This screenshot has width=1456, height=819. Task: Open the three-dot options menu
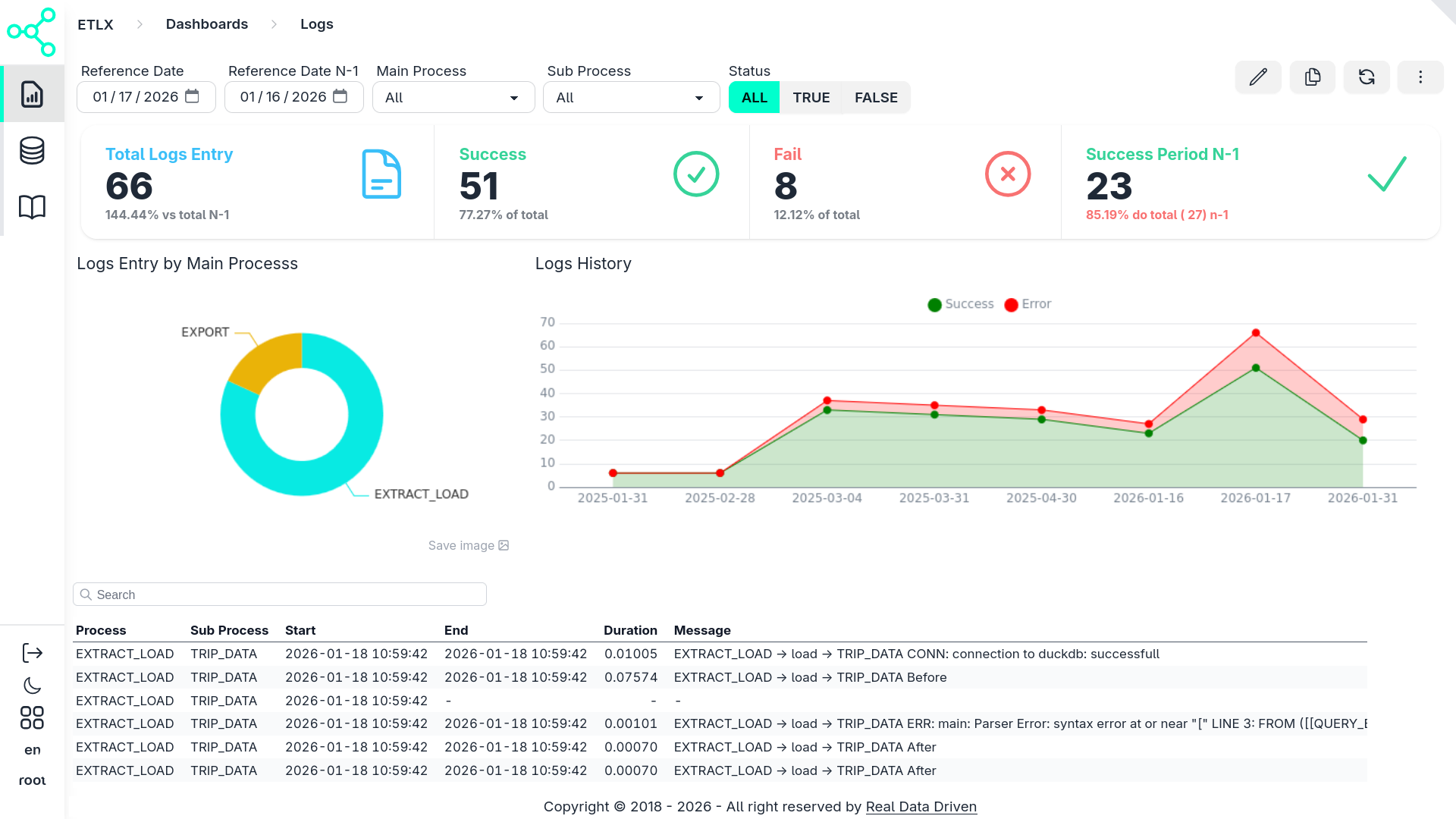pyautogui.click(x=1420, y=77)
